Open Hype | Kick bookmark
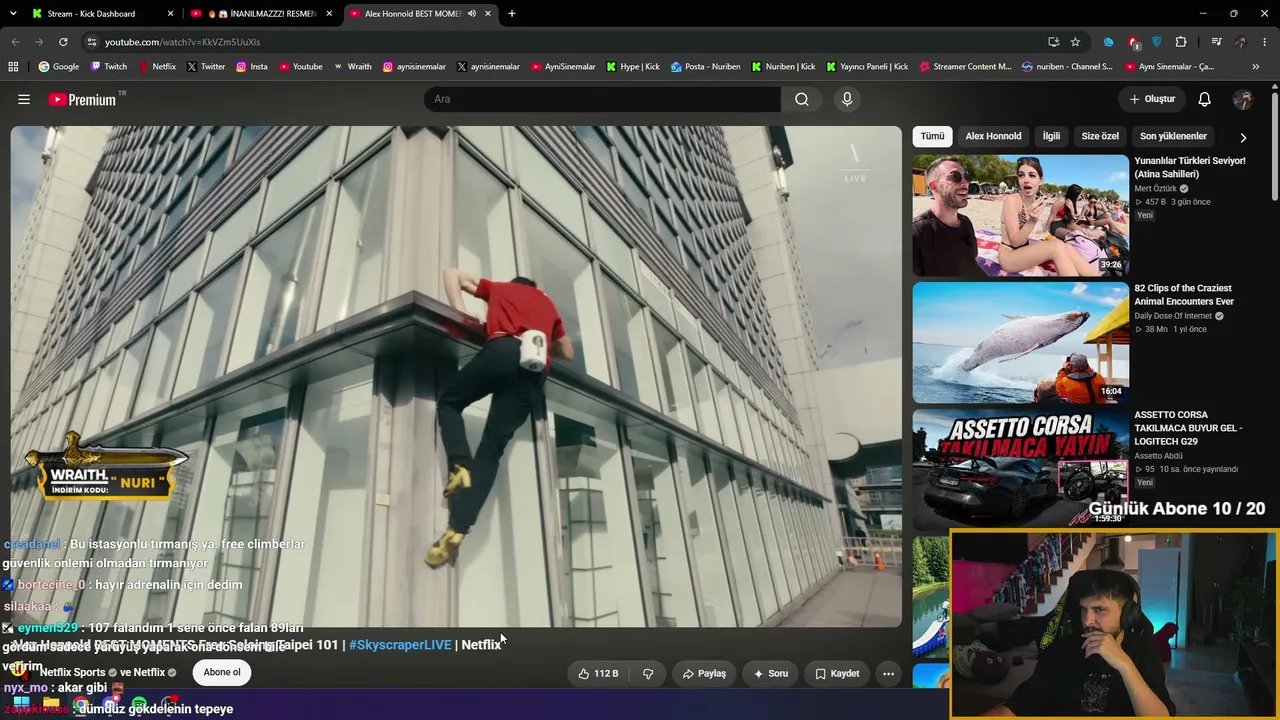Image resolution: width=1280 pixels, height=720 pixels. pyautogui.click(x=633, y=67)
